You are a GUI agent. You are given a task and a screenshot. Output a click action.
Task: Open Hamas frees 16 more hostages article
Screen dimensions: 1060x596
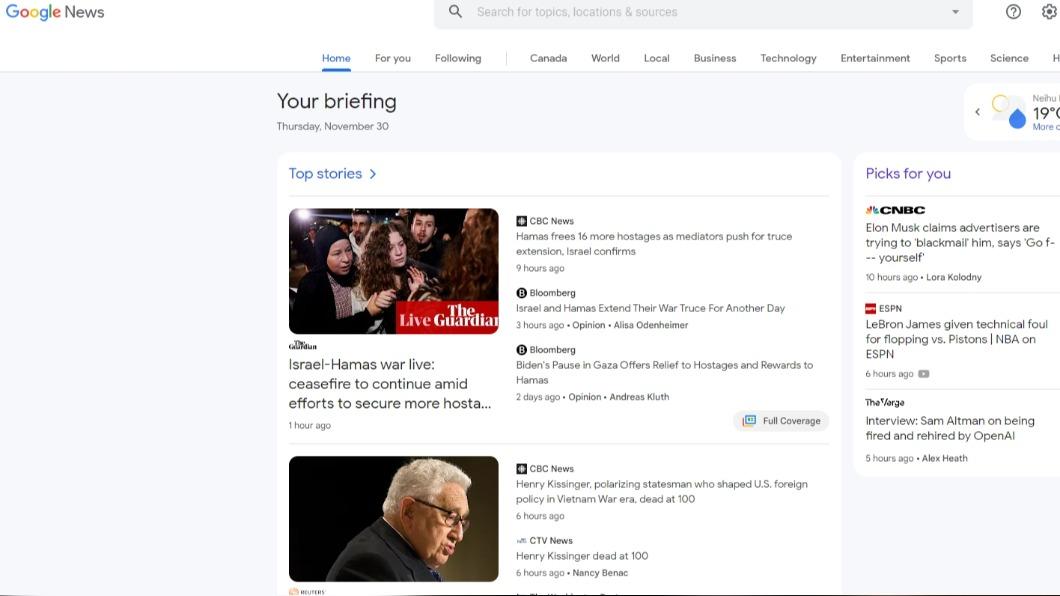(654, 243)
